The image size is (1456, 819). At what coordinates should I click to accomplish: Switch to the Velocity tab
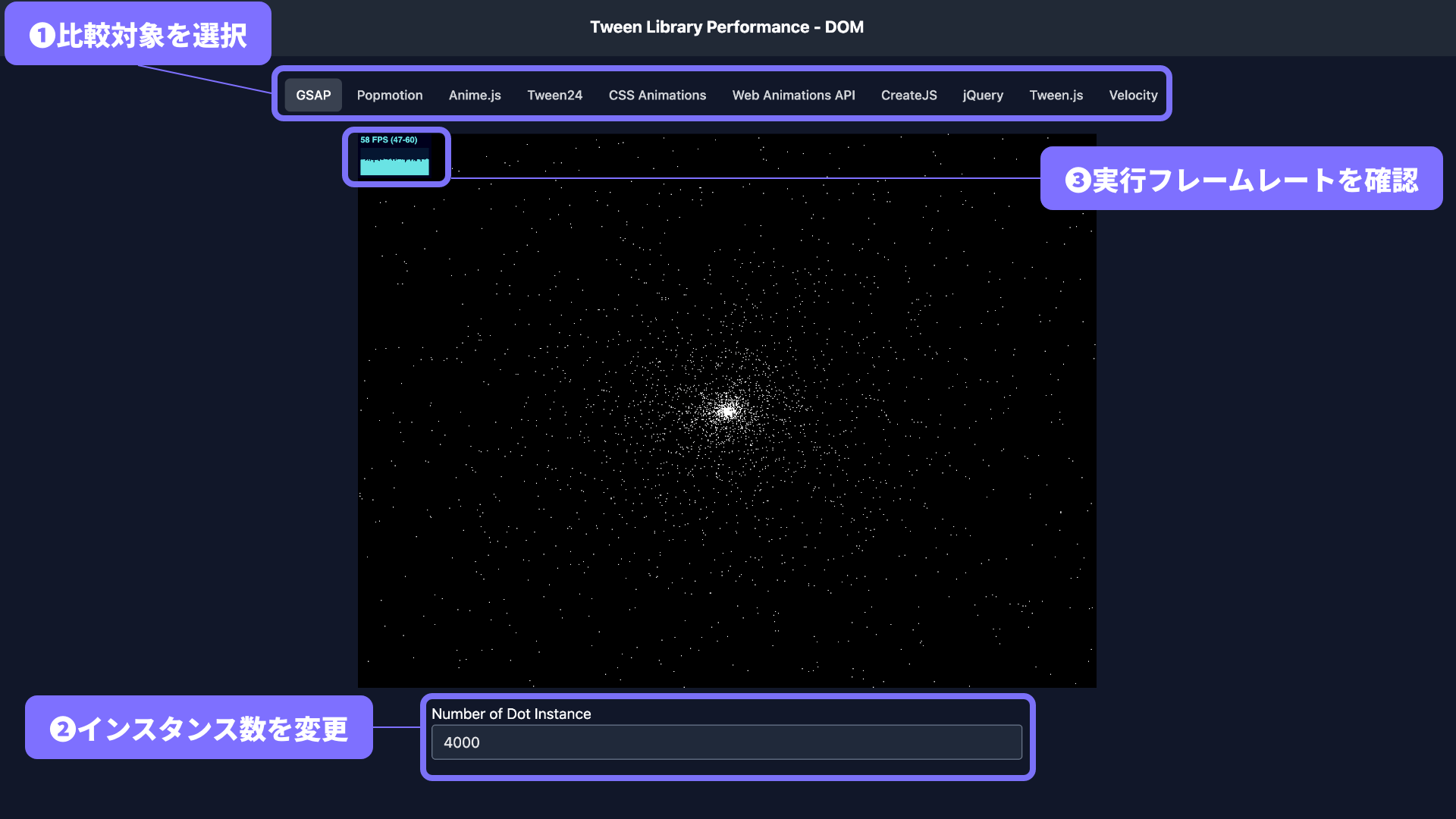[x=1133, y=96]
